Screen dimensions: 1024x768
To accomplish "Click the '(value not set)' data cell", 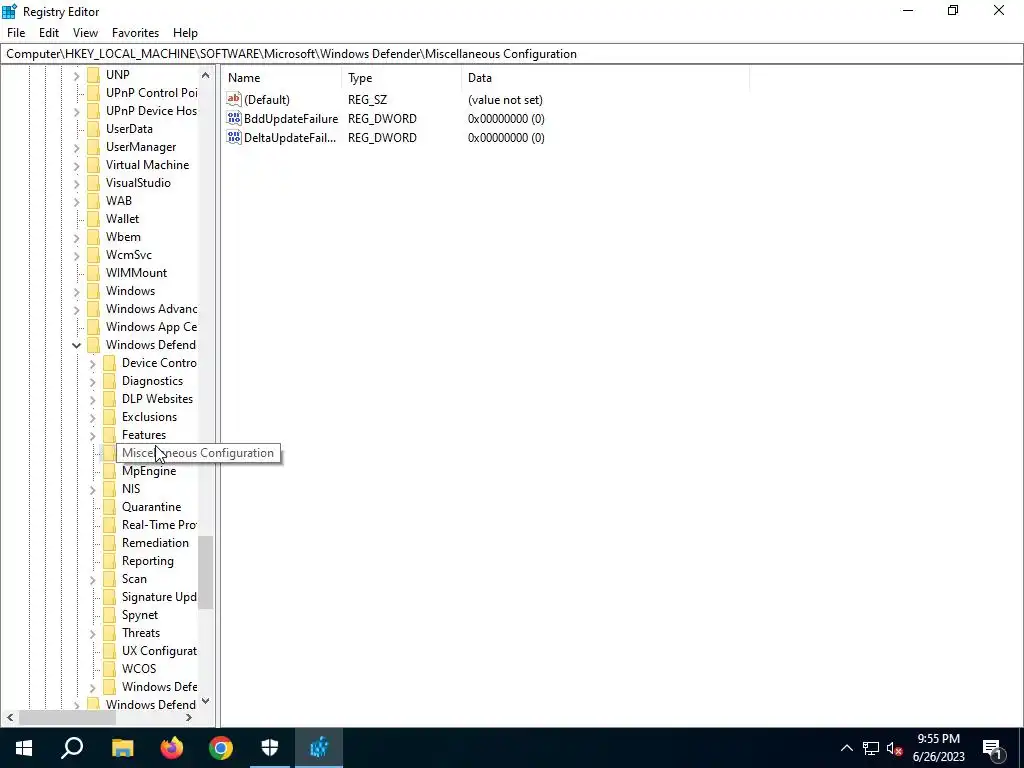I will click(x=505, y=100).
